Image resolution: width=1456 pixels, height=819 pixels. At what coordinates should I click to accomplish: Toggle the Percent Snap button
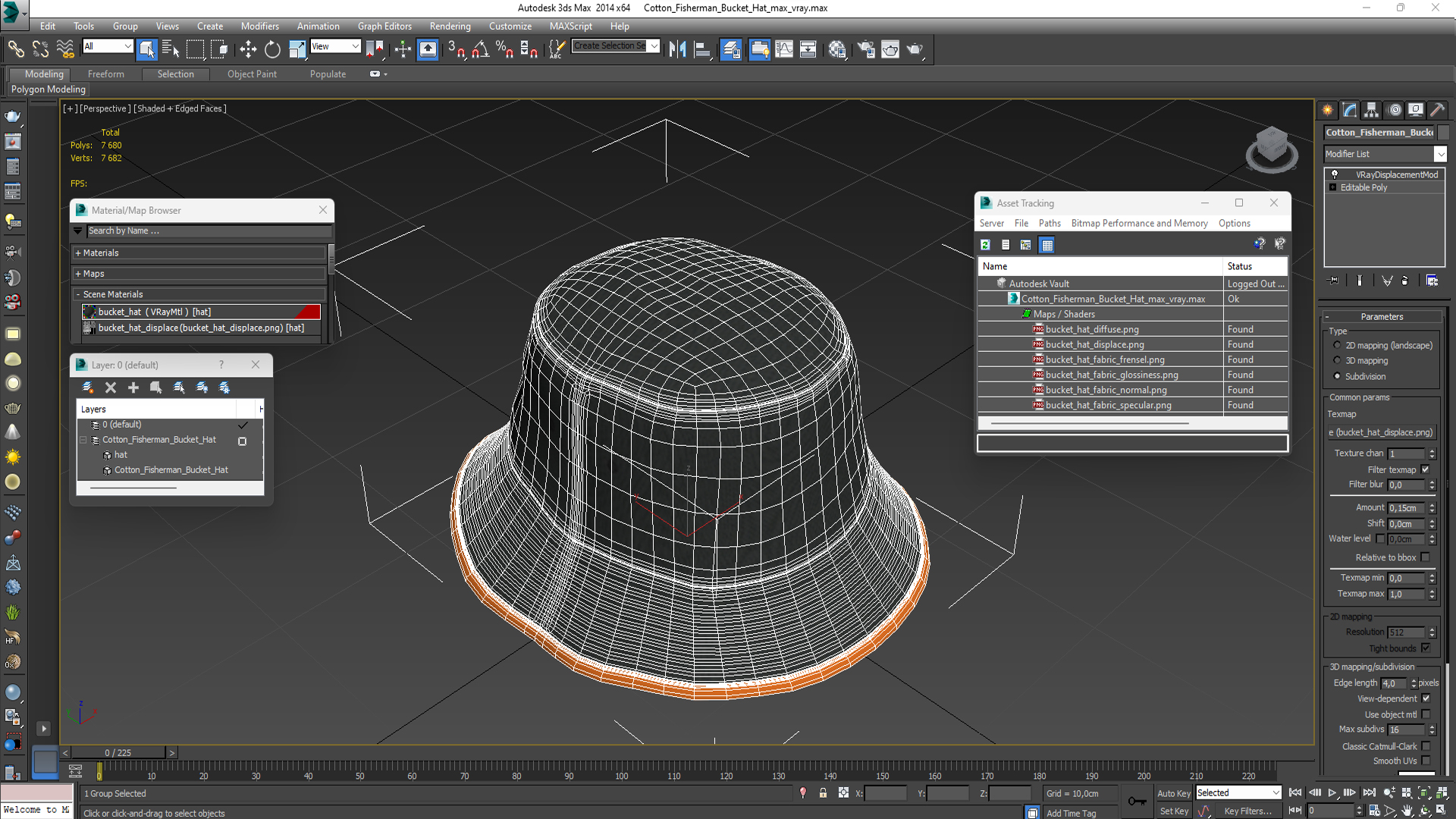[x=504, y=49]
